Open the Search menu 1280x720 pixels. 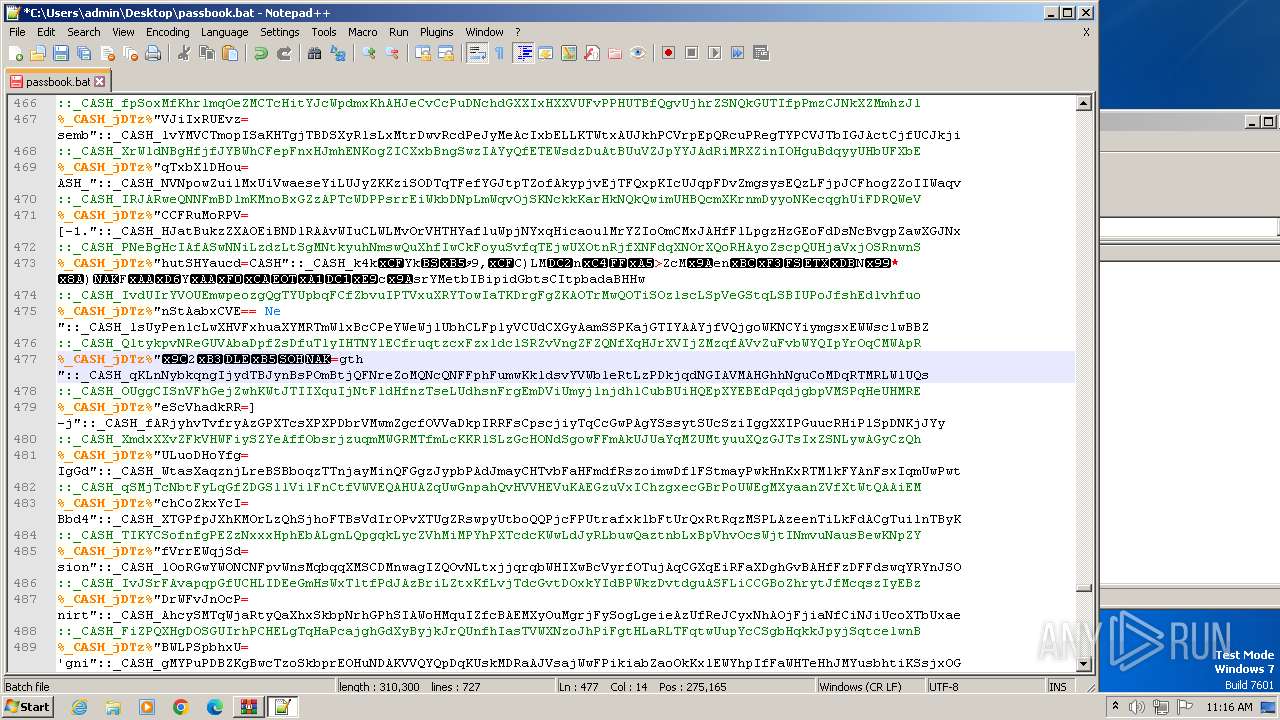click(x=84, y=32)
